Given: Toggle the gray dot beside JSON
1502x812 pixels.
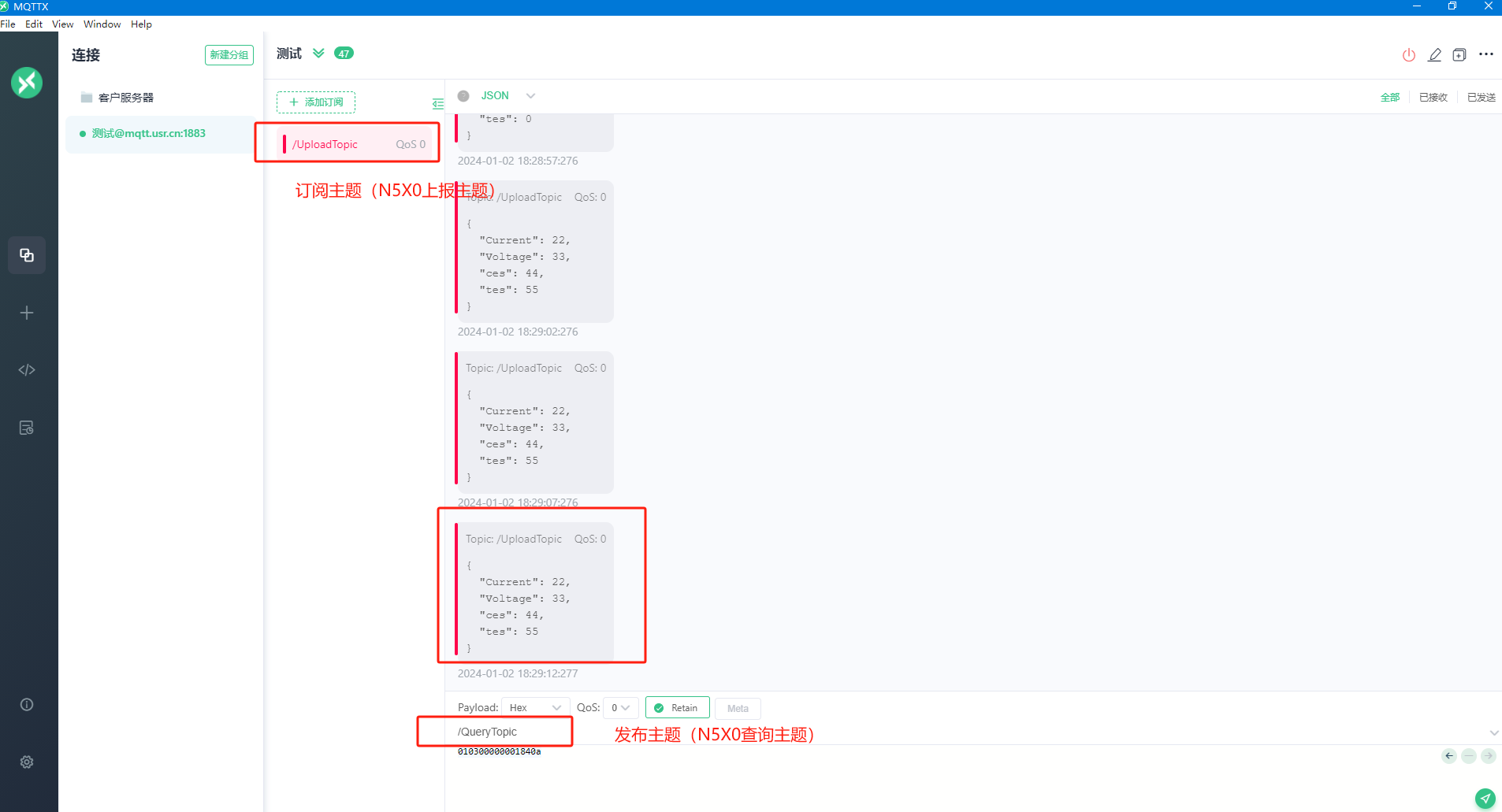Looking at the screenshot, I should pyautogui.click(x=463, y=96).
